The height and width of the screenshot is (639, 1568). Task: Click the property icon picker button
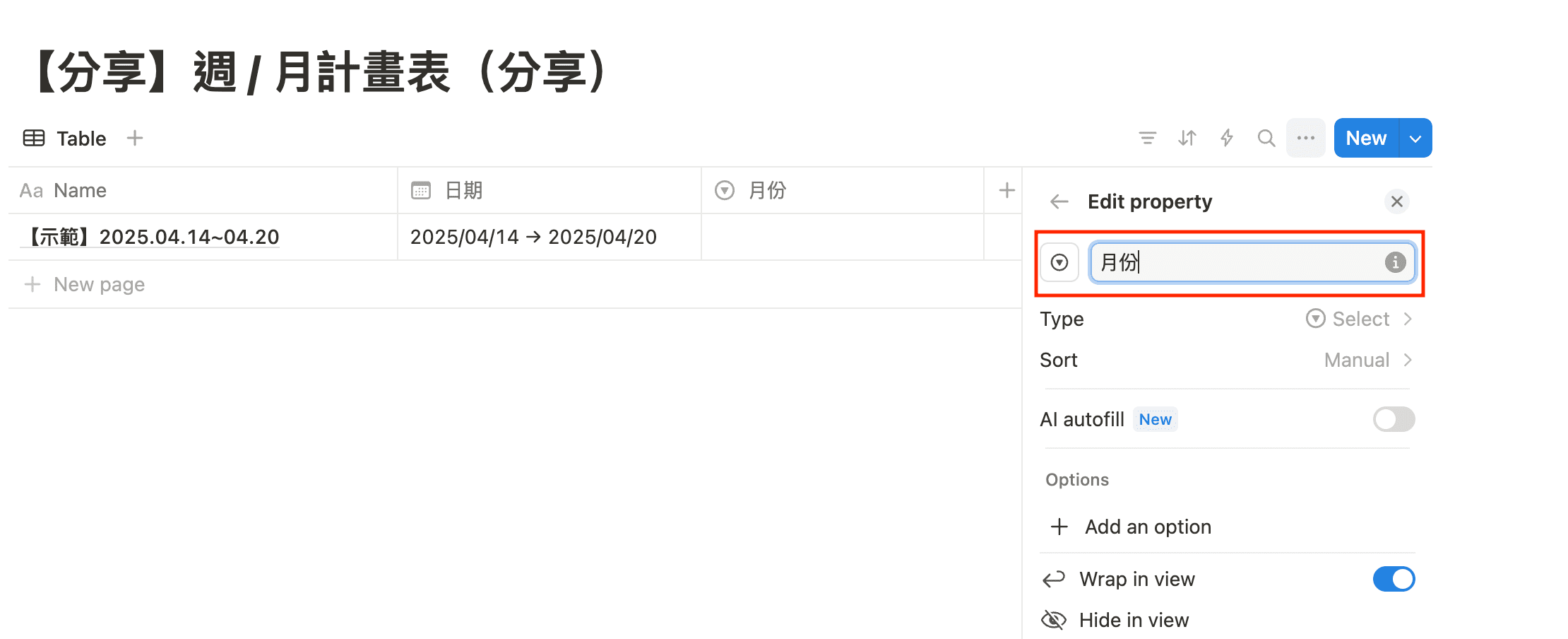tap(1059, 263)
